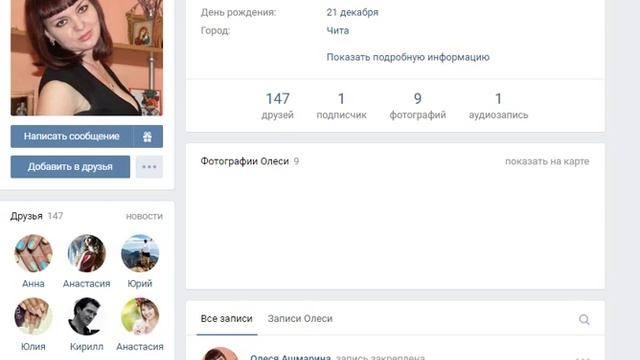This screenshot has width=640, height=360.
Task: Click the gift icon next to message button
Action: (147, 136)
